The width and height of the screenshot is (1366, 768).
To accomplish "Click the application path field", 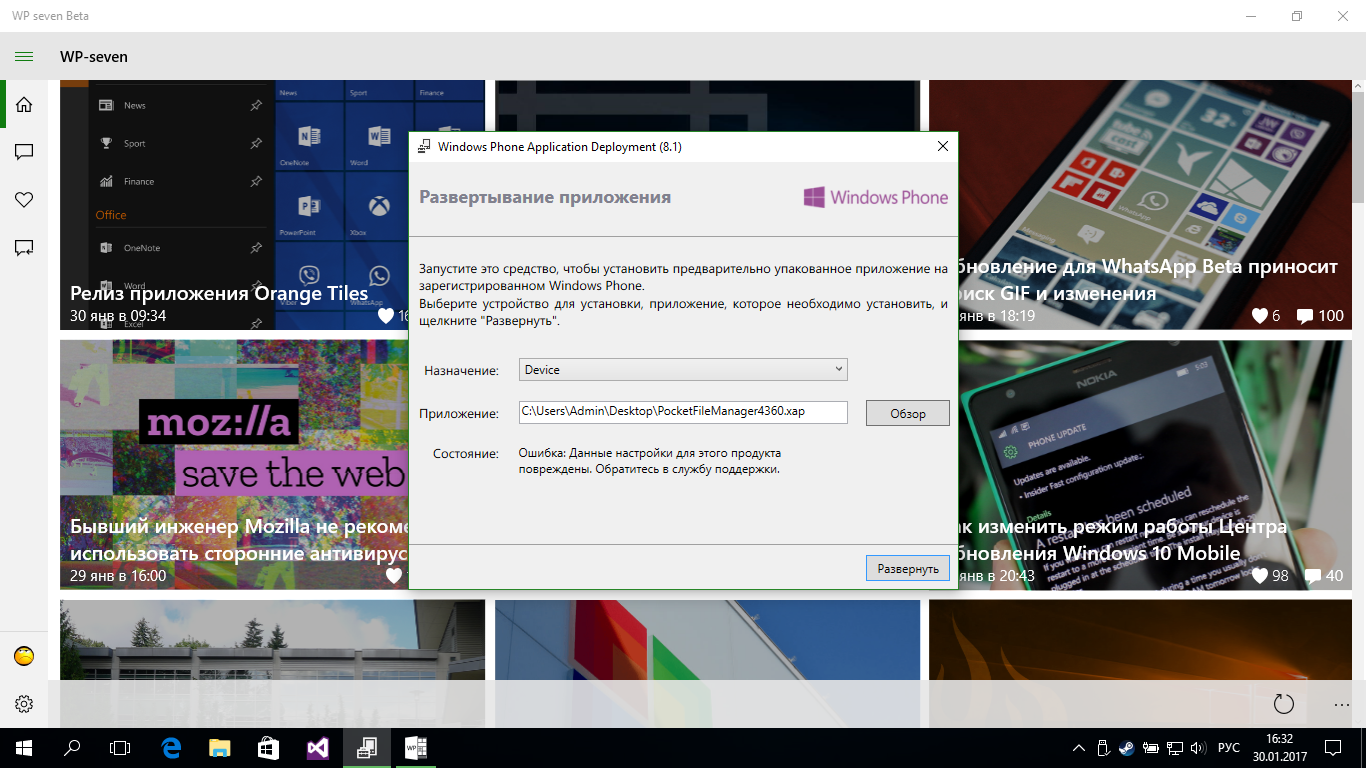I will pyautogui.click(x=683, y=412).
